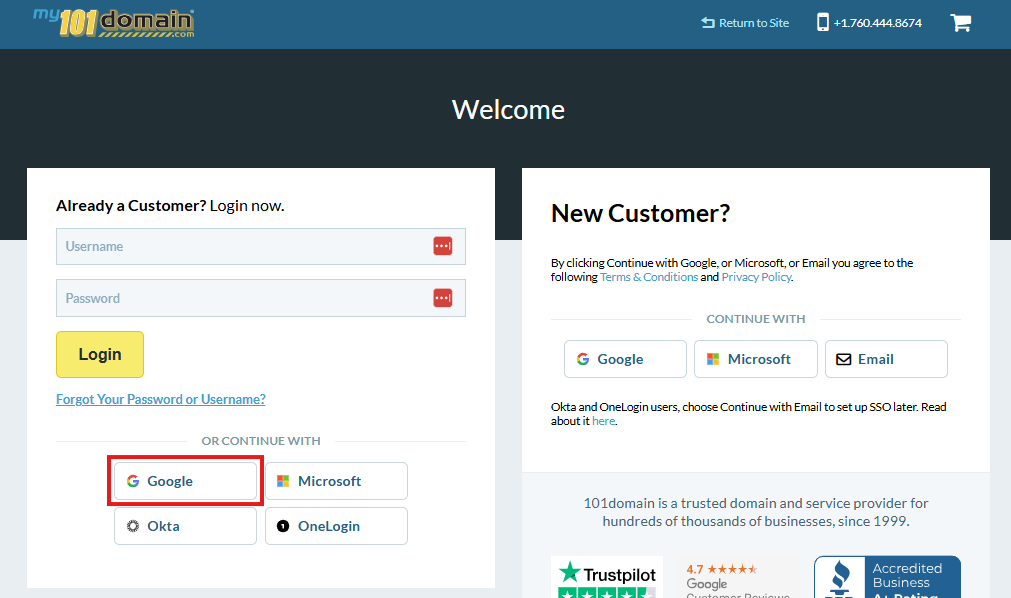Click the password manager icon in Username field

pyautogui.click(x=442, y=246)
